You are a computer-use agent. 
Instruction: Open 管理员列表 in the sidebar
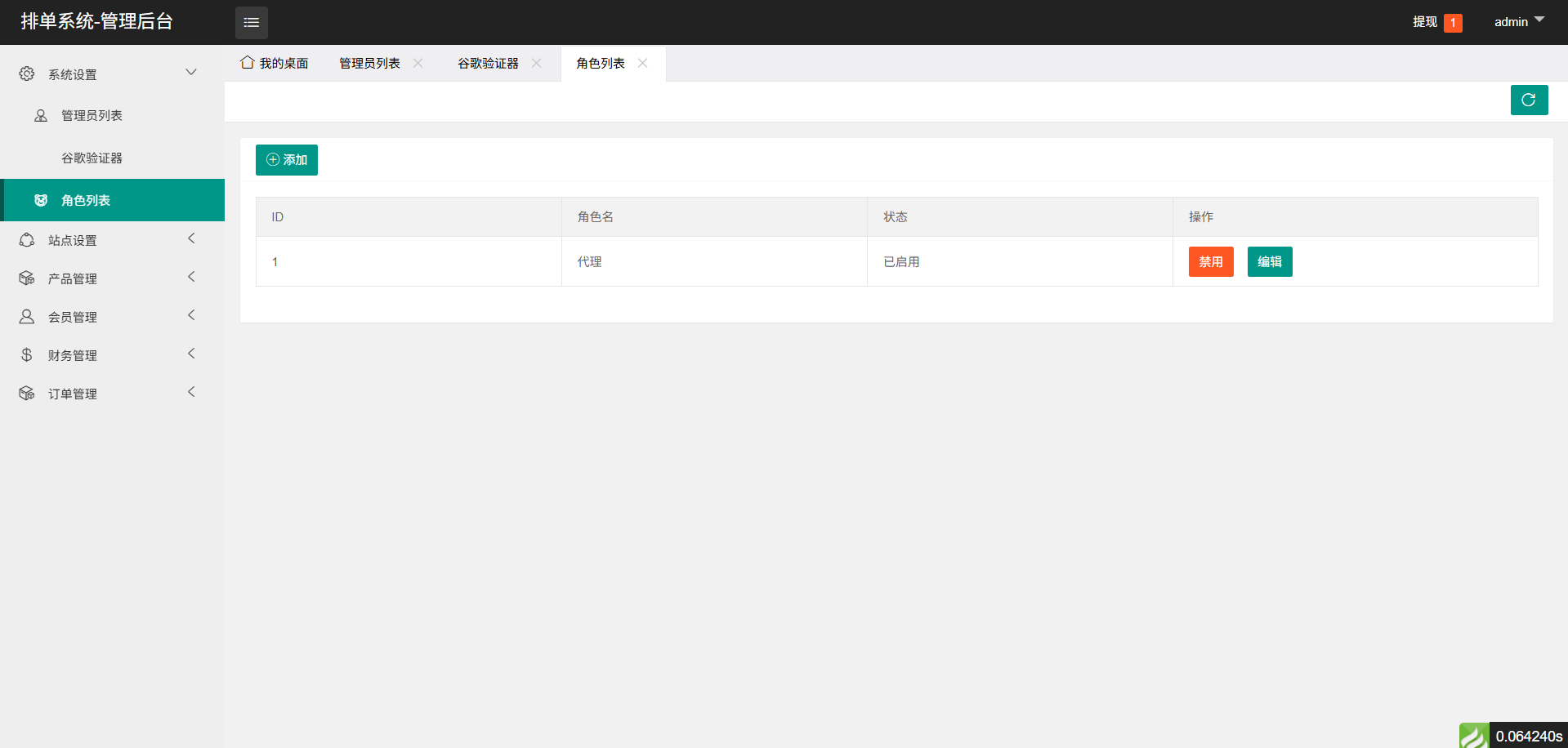coord(92,116)
